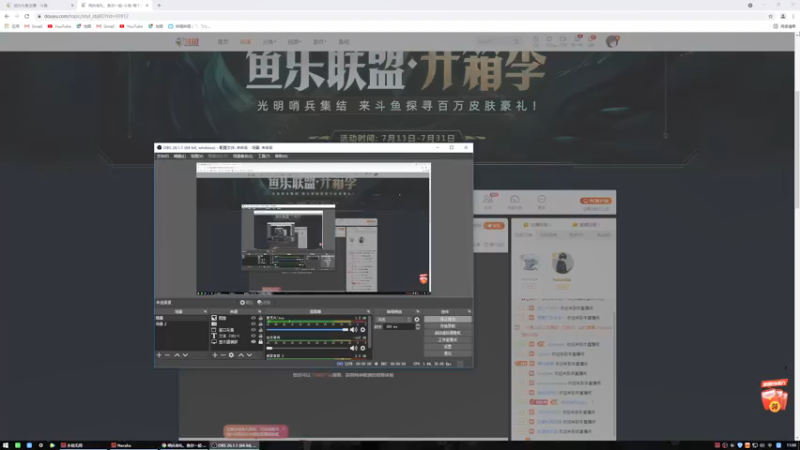Image resolution: width=800 pixels, height=450 pixels.
Task: Open settings gear of first mixer channel
Action: click(363, 330)
